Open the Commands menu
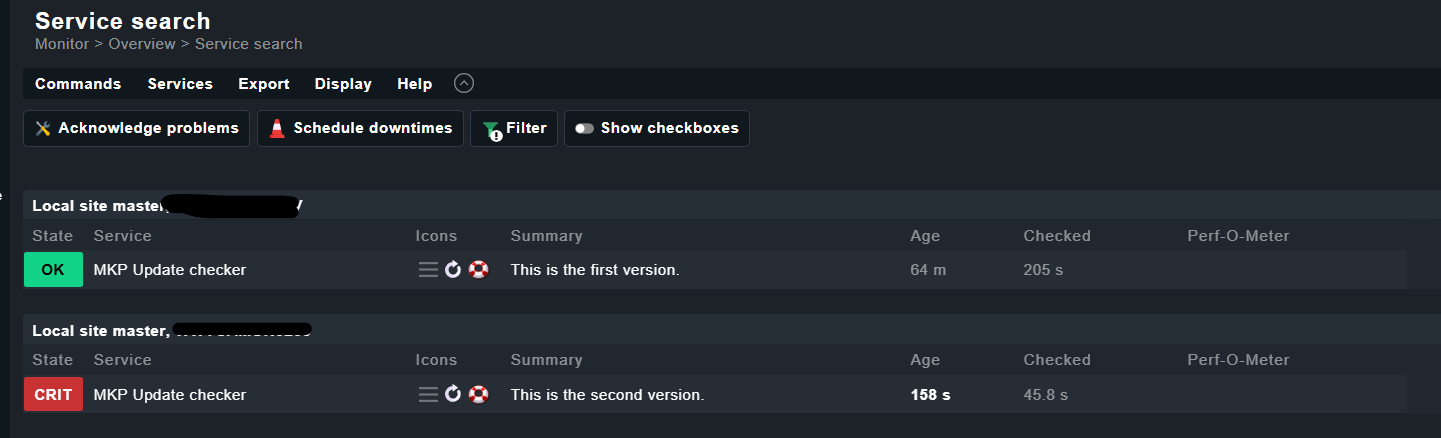This screenshot has width=1441, height=438. (x=78, y=84)
